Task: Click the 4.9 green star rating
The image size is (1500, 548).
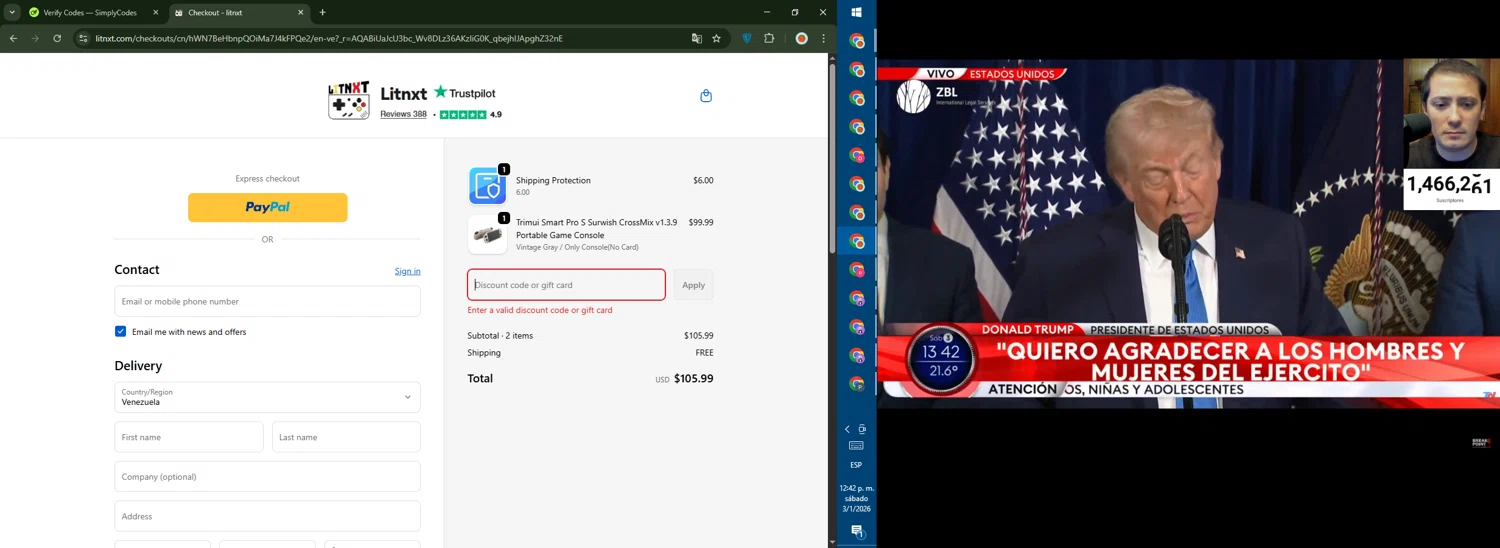Action: point(471,115)
